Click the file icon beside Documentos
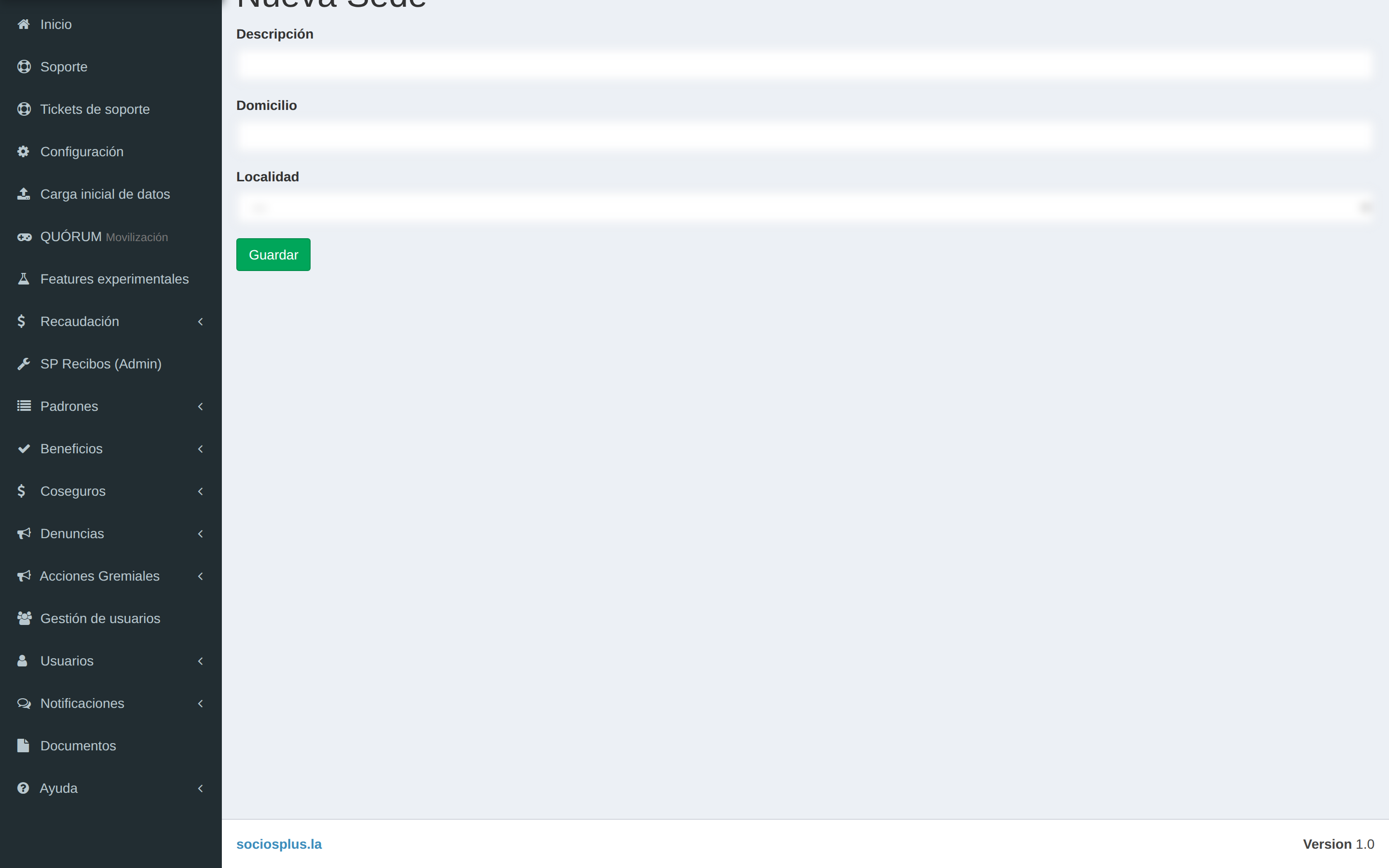 click(23, 746)
